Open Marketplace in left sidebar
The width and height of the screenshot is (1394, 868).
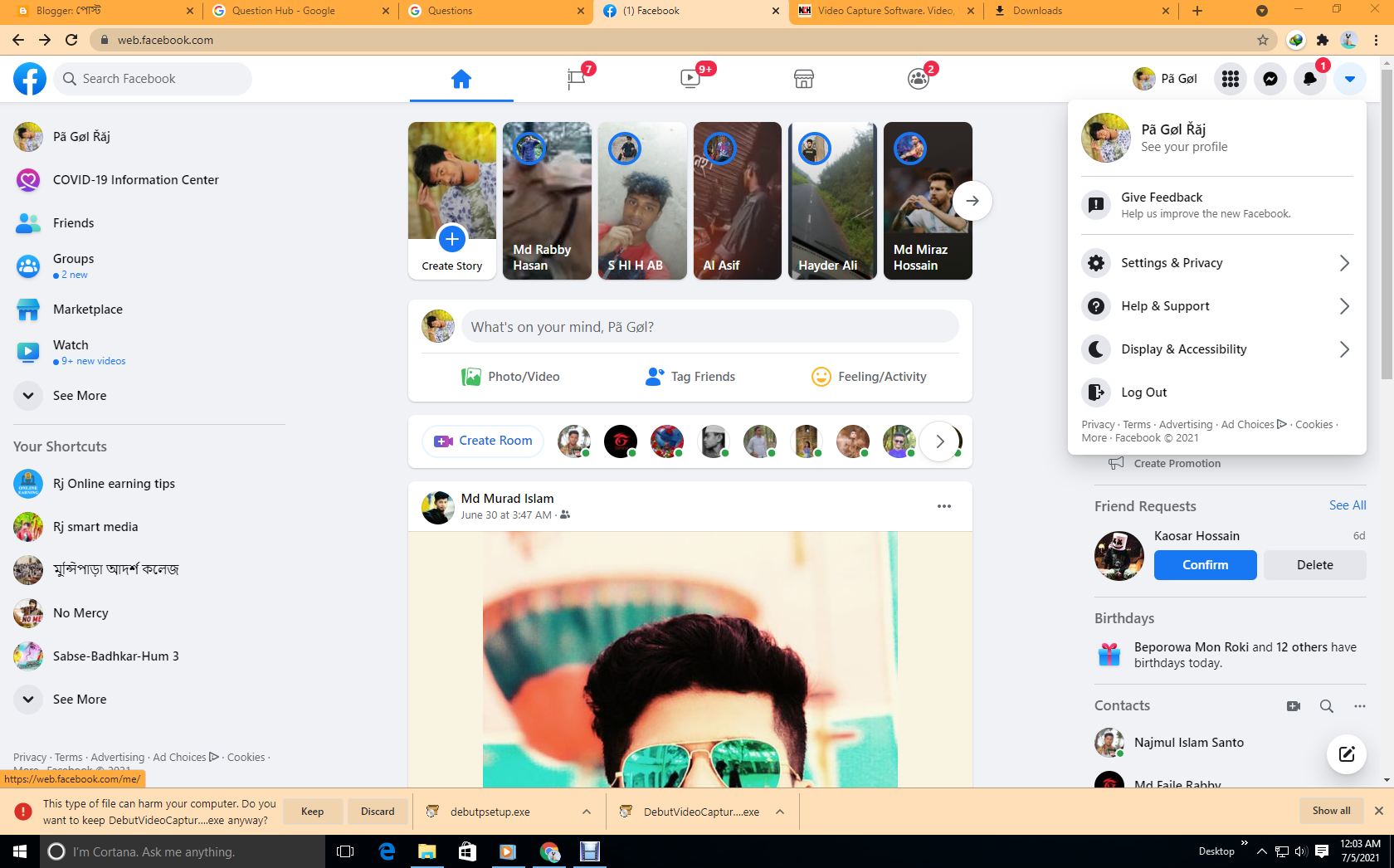pyautogui.click(x=149, y=310)
